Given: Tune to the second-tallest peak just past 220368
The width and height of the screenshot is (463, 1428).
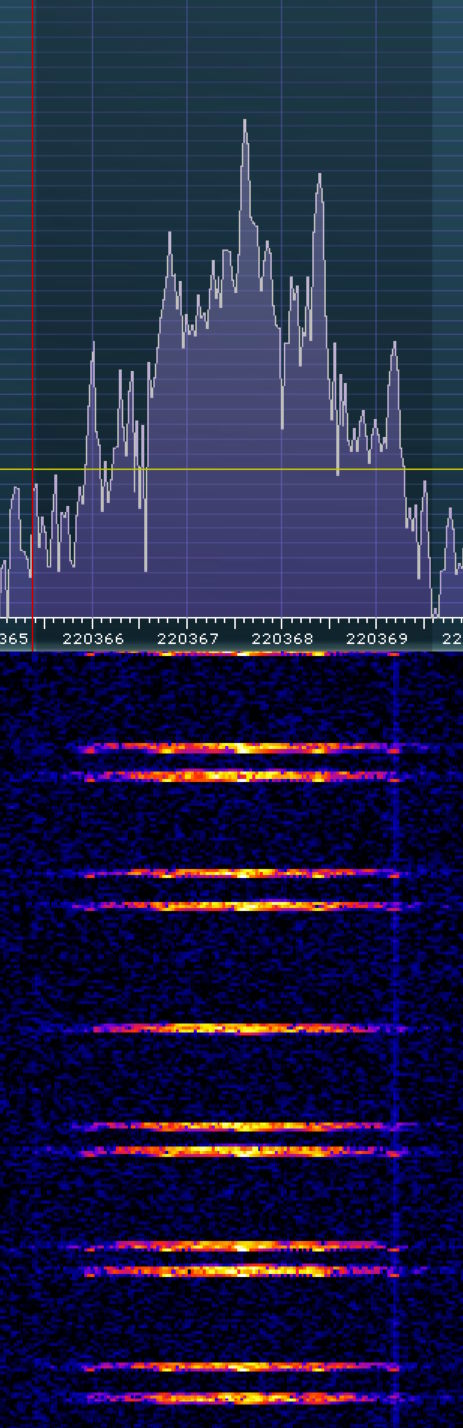Looking at the screenshot, I should click(x=319, y=177).
